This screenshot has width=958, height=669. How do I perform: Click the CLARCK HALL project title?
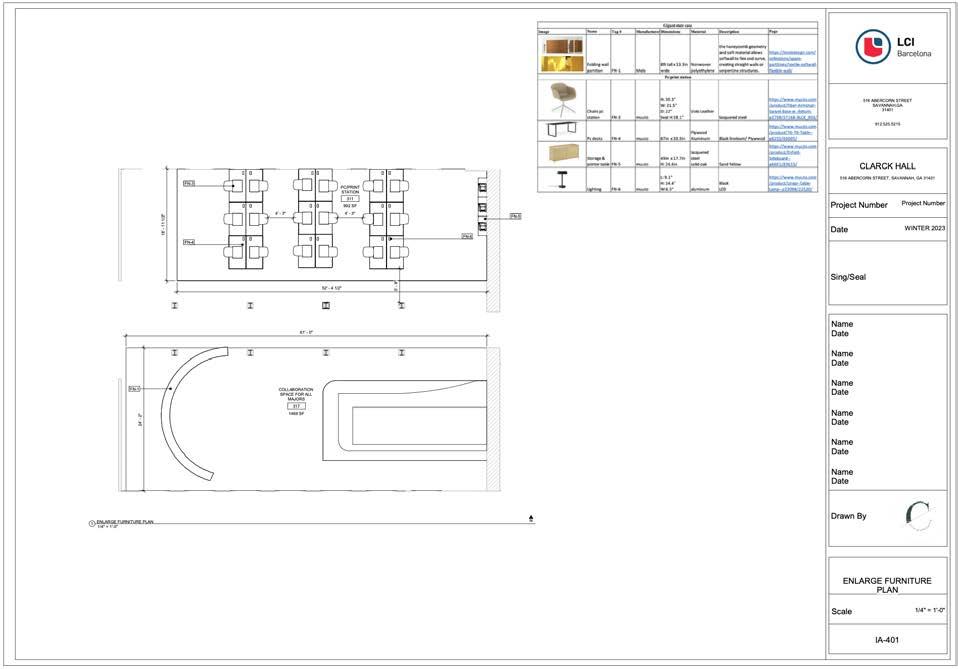click(x=887, y=166)
